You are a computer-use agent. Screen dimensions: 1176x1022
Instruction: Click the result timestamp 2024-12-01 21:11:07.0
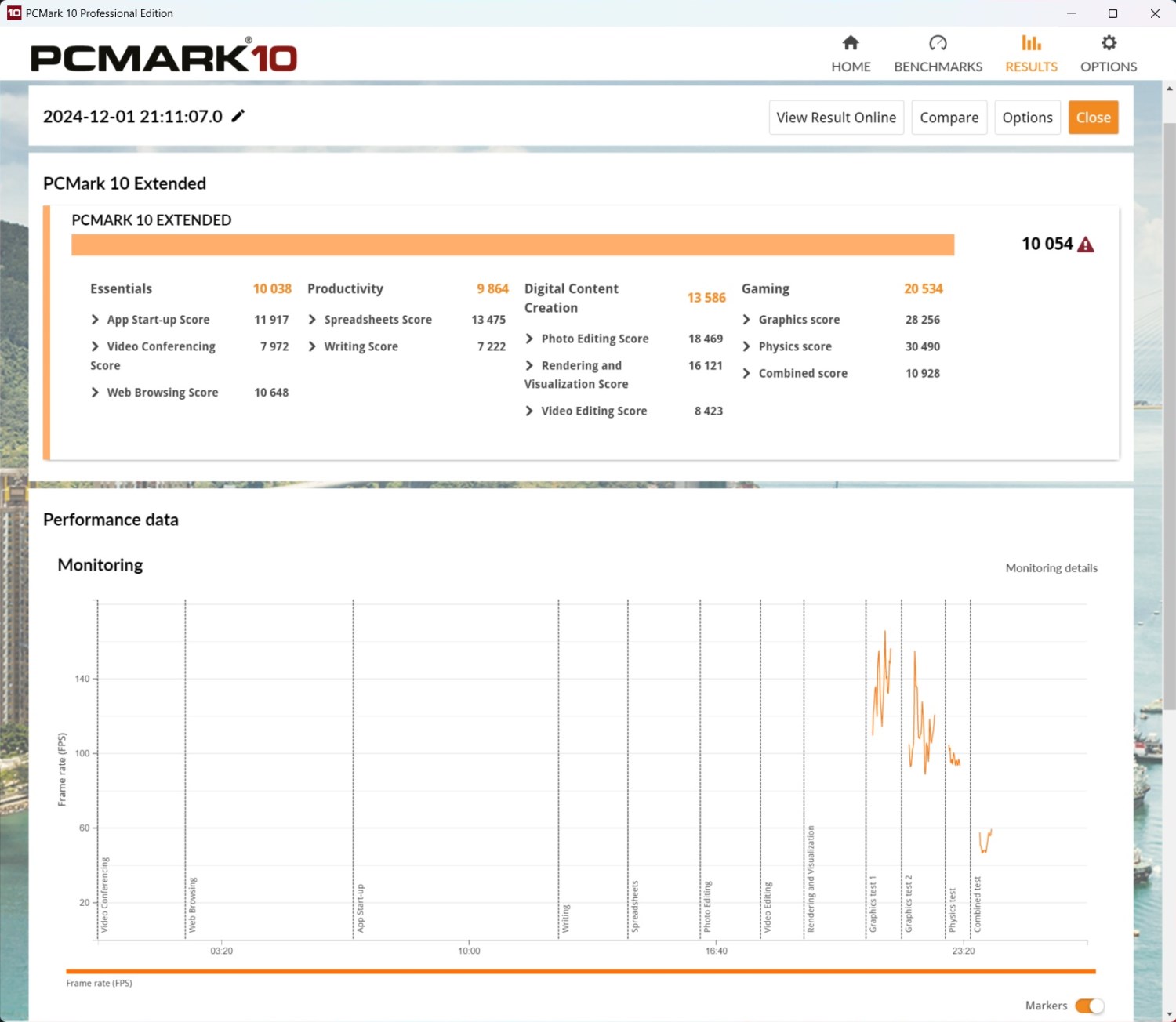click(x=132, y=117)
